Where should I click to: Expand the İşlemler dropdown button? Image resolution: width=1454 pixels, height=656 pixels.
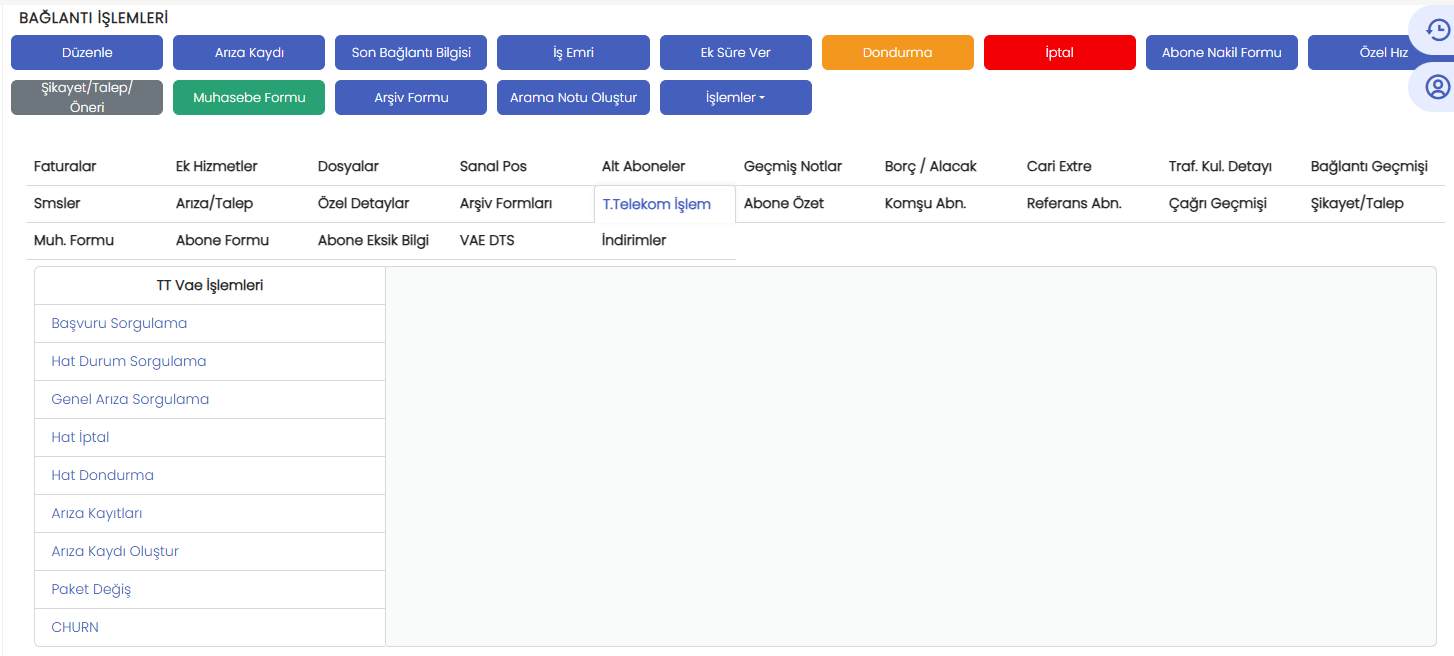pyautogui.click(x=736, y=98)
